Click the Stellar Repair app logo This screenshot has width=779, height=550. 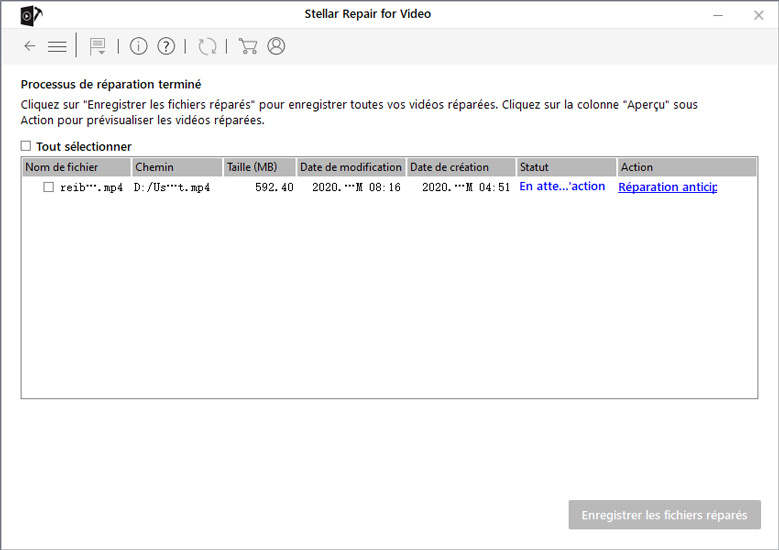31,15
